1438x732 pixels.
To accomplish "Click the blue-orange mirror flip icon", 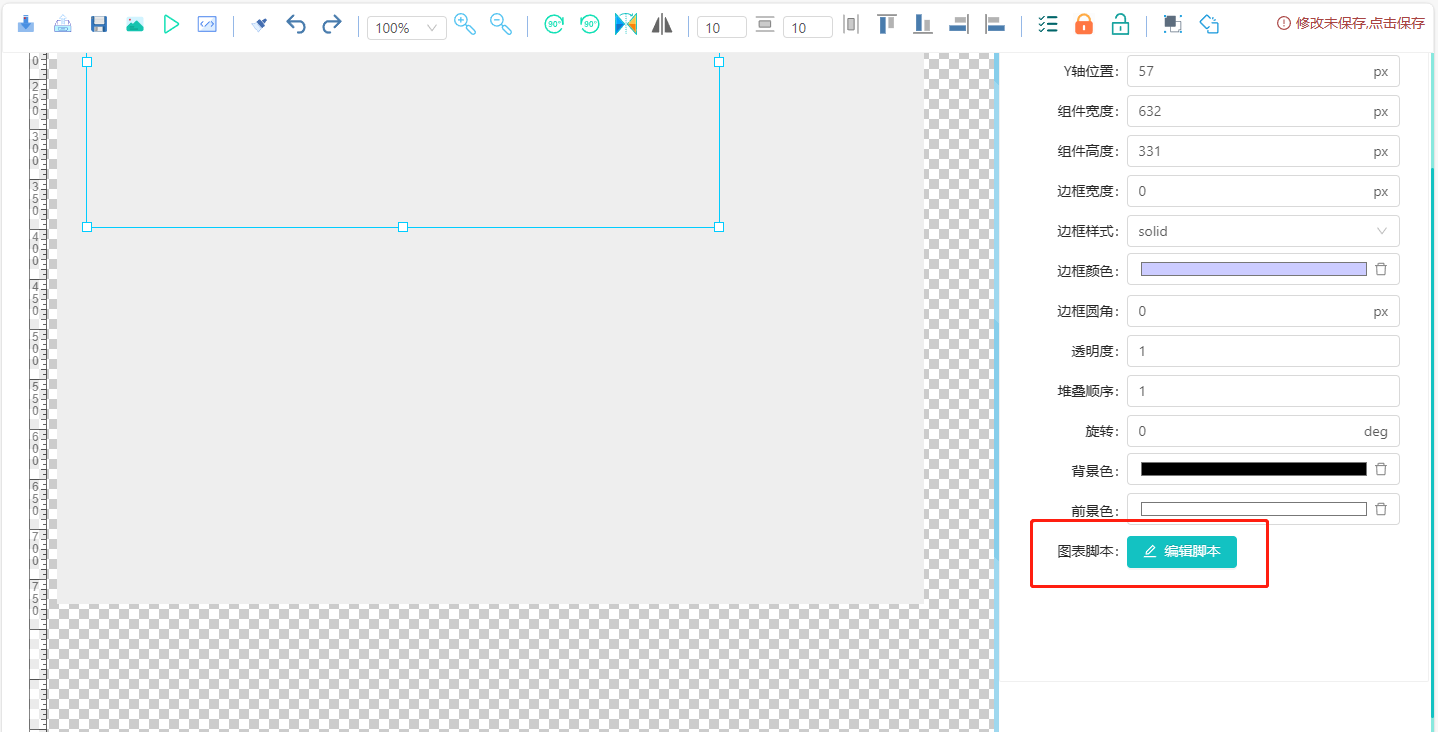I will click(626, 24).
